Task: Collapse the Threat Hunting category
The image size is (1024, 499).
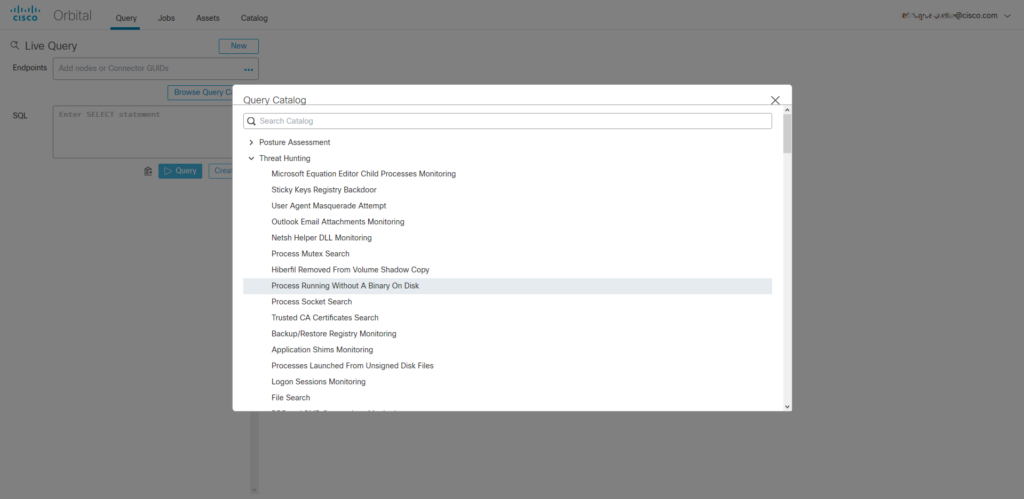Action: 251,158
